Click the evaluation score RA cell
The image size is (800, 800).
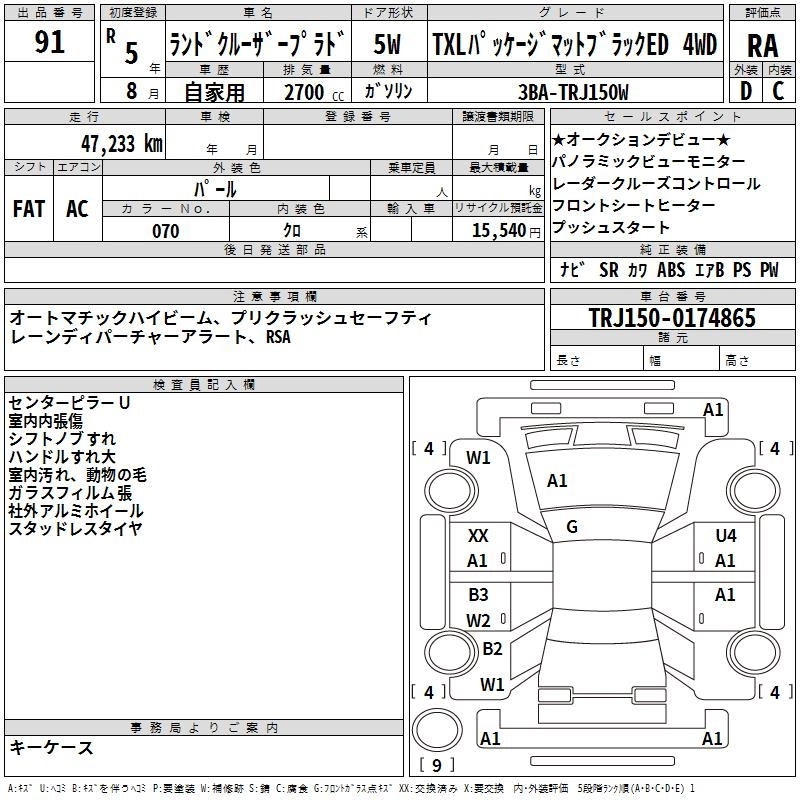click(x=762, y=45)
